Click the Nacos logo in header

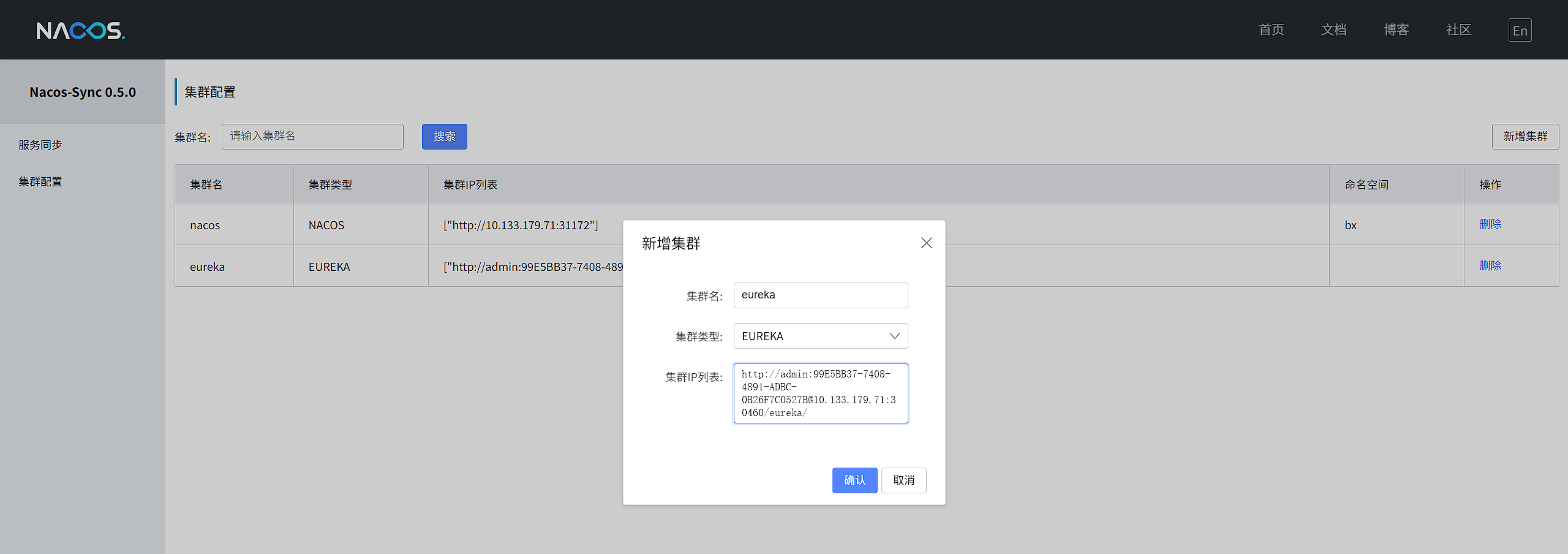click(x=80, y=31)
